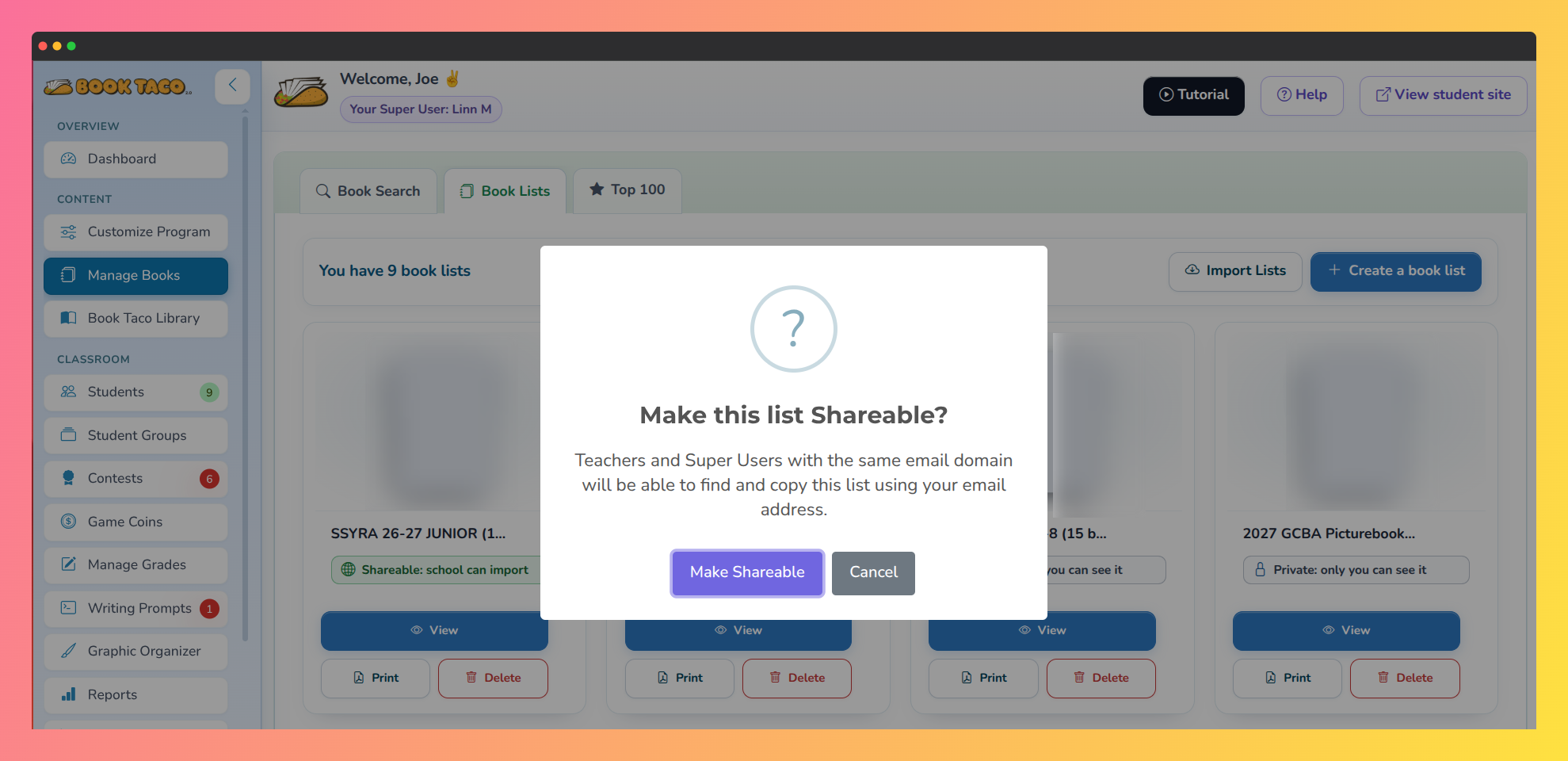Open Graphic Organizer section

tap(135, 652)
